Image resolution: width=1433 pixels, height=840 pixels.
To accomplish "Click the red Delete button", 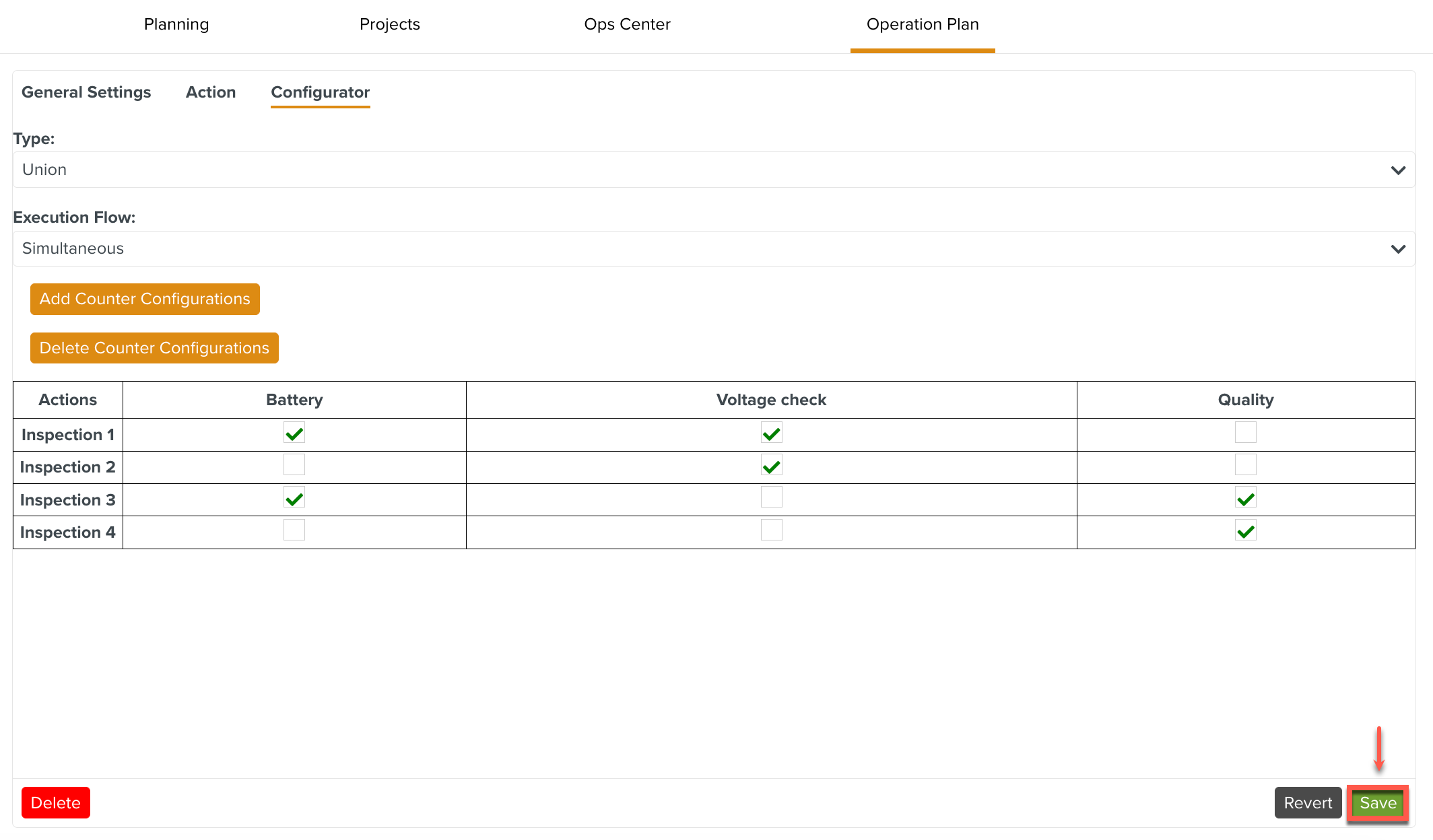I will 56,802.
